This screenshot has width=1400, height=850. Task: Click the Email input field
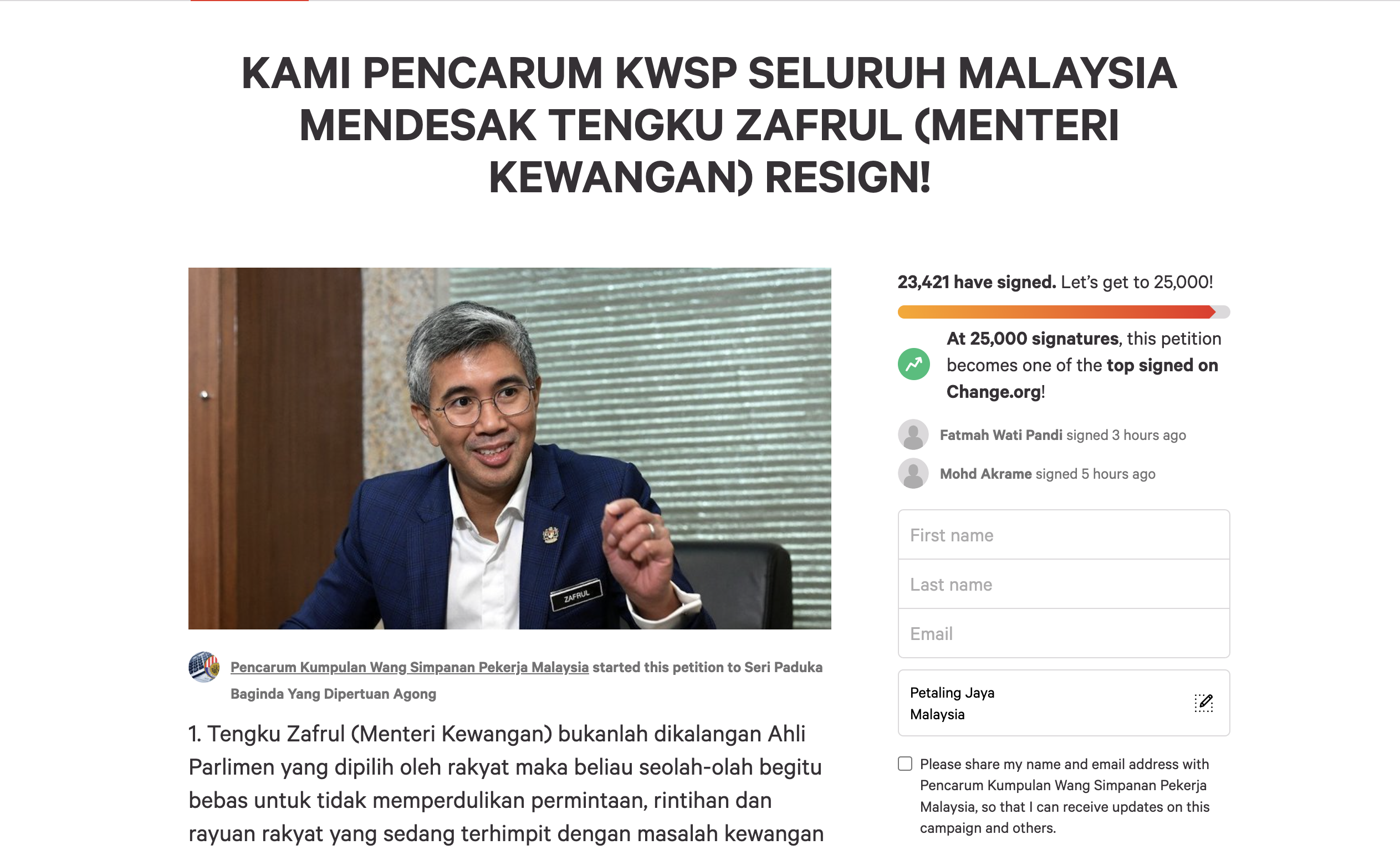tap(1064, 633)
